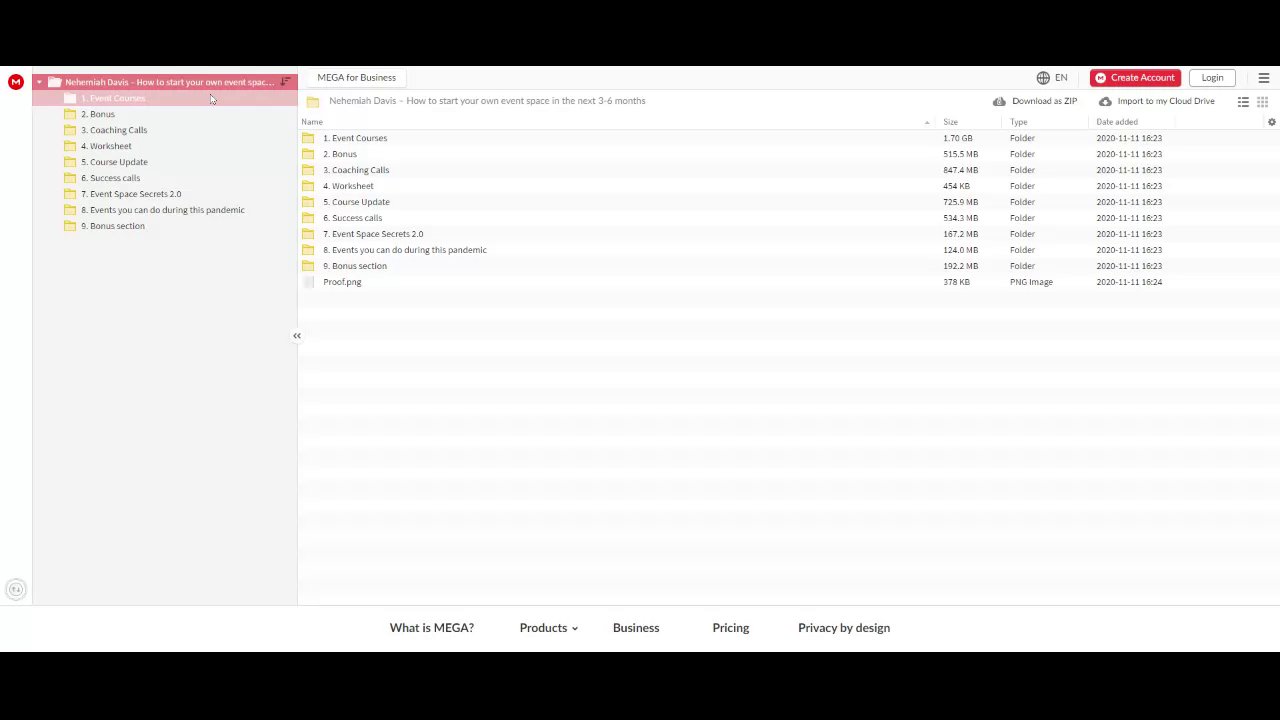Click the breadcrumb folder title text
1280x720 pixels.
click(x=487, y=101)
